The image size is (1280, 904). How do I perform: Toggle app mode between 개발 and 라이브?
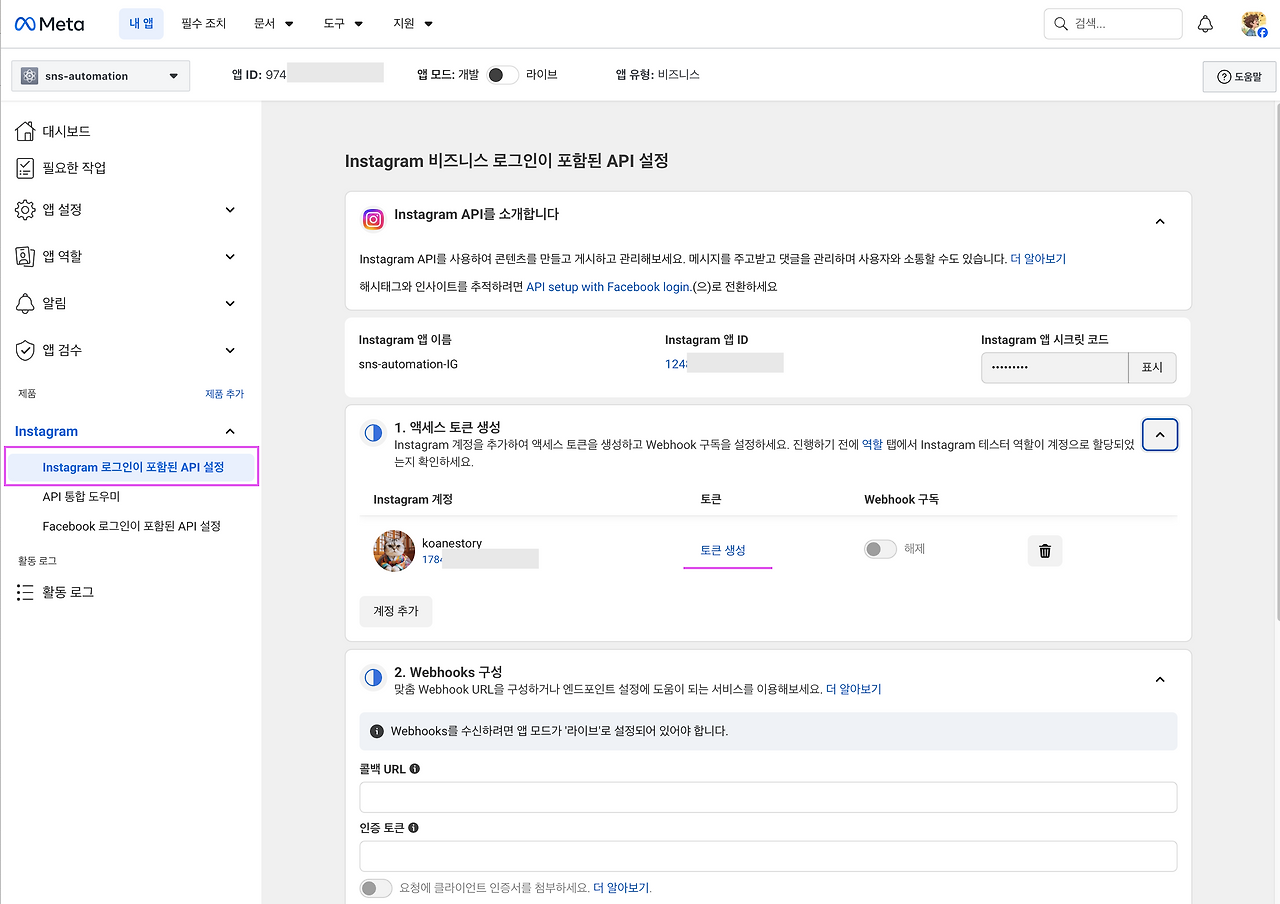[503, 75]
